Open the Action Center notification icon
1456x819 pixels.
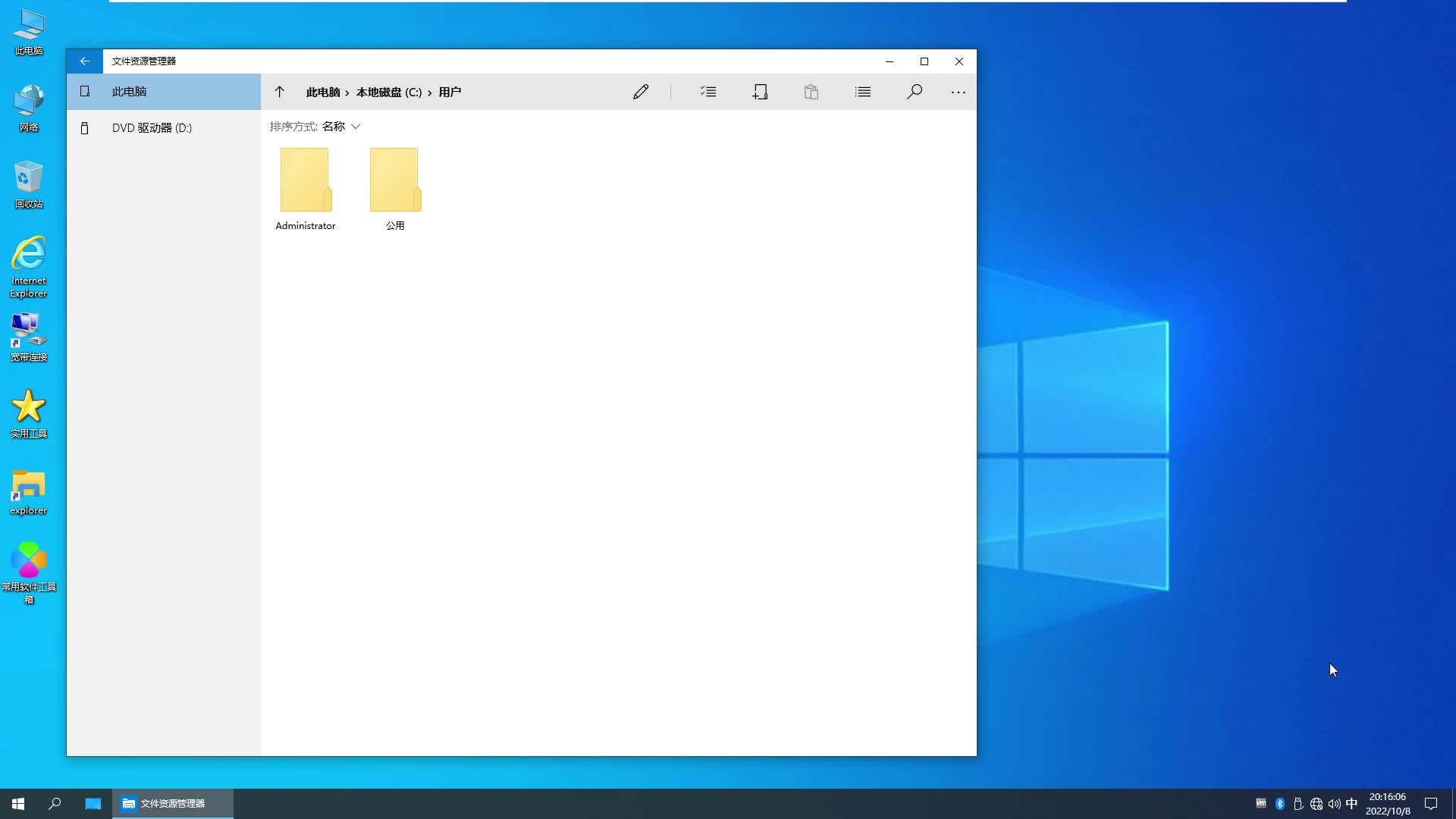[1431, 803]
